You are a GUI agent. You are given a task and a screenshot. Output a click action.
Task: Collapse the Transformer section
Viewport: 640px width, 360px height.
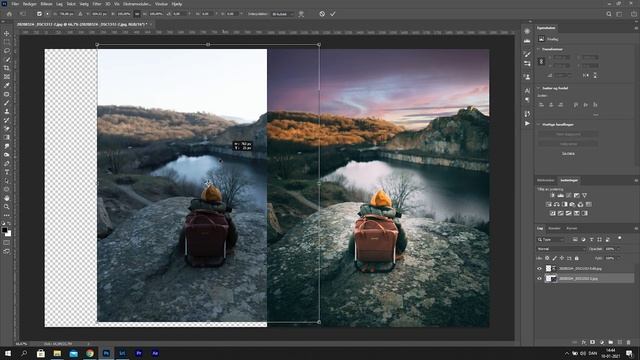pyautogui.click(x=538, y=49)
